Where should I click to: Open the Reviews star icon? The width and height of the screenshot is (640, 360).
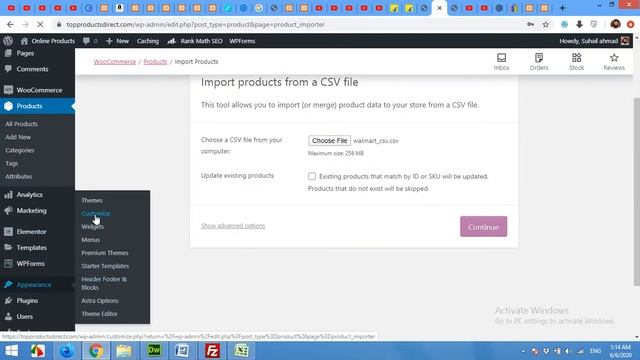click(x=614, y=62)
